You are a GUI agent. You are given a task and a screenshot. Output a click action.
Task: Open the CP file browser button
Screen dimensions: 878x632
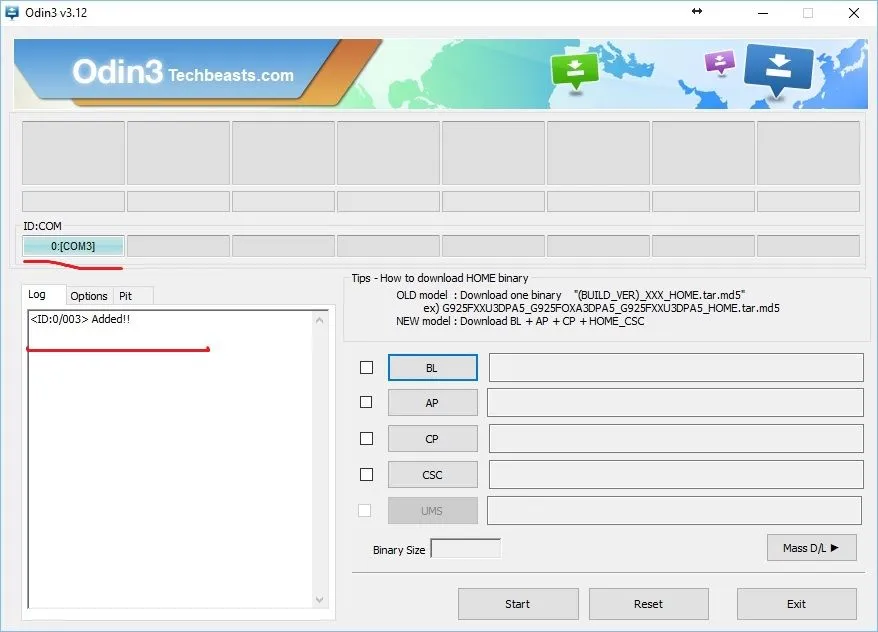pyautogui.click(x=432, y=439)
